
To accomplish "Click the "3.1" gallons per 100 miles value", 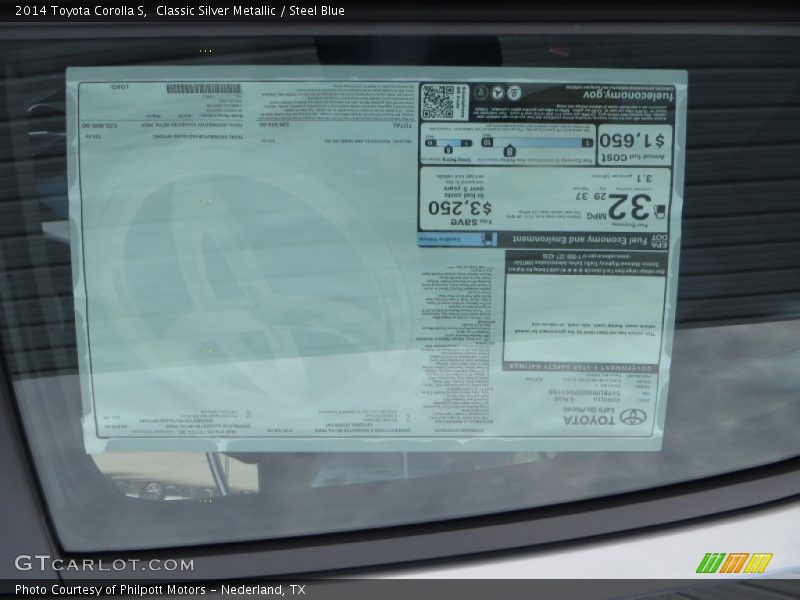I will 644,178.
